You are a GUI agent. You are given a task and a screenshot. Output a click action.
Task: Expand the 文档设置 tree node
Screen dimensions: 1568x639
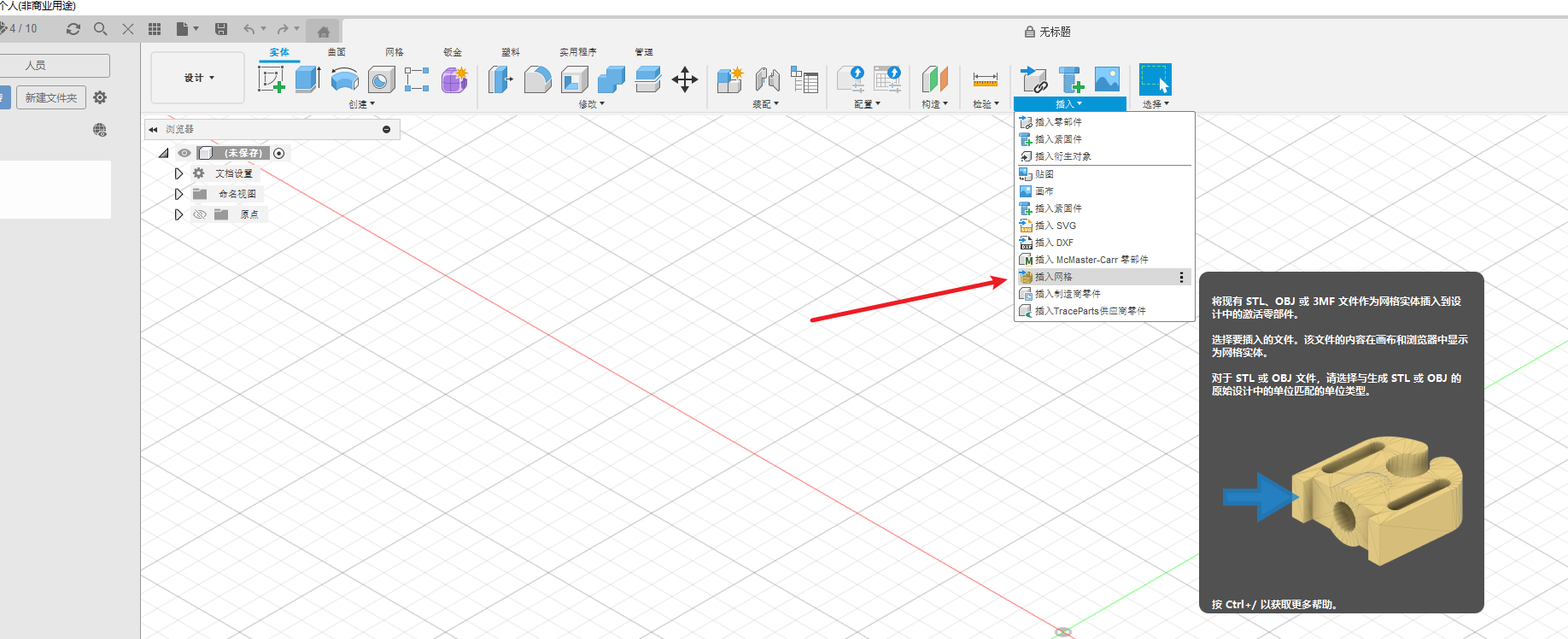coord(178,173)
